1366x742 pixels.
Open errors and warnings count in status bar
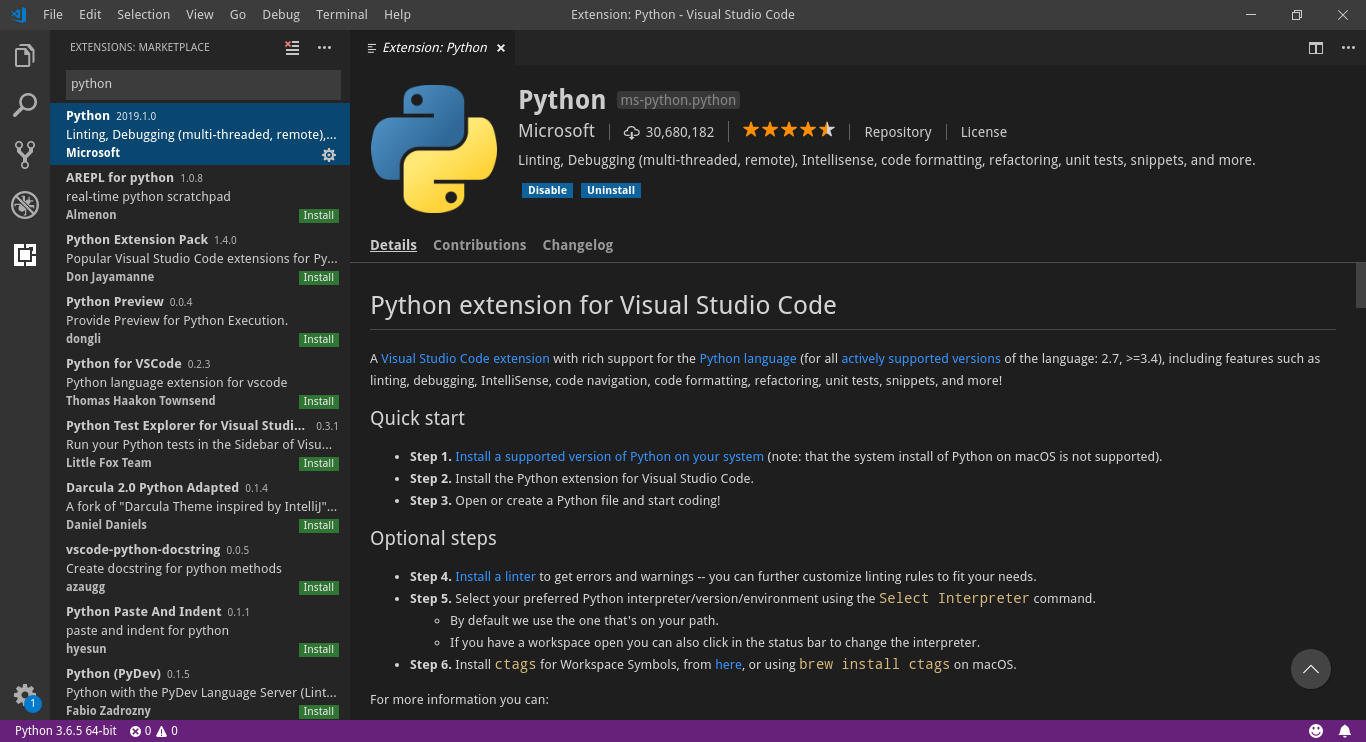[153, 731]
